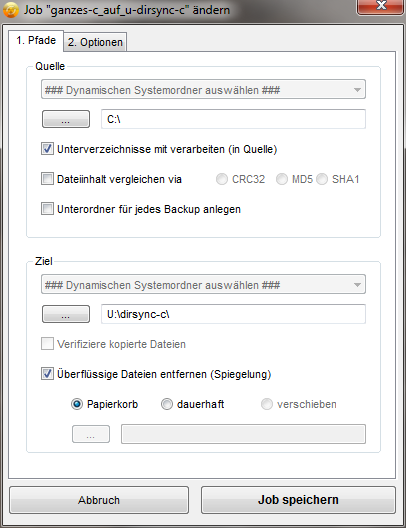Open the destination folder browse button

(66, 314)
